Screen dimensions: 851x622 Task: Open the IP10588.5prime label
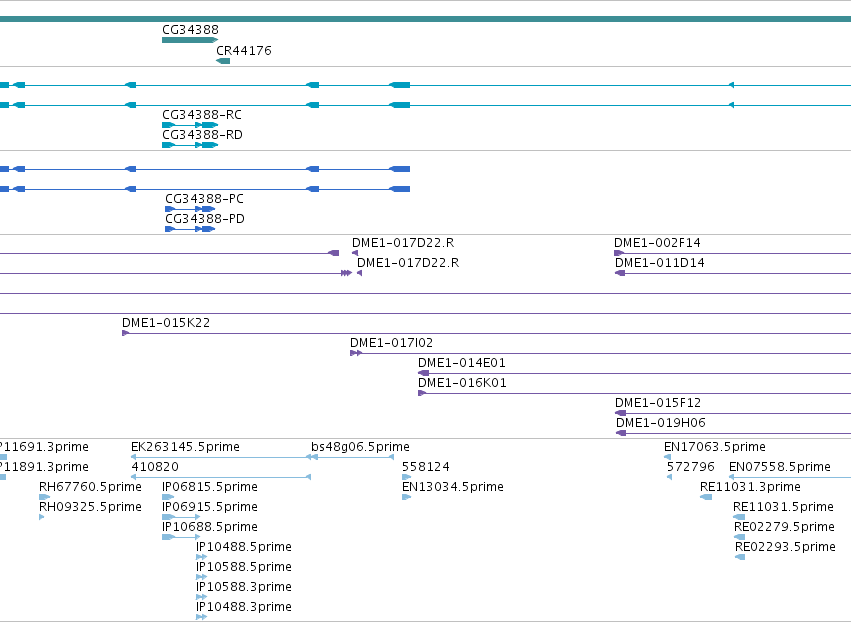point(244,567)
